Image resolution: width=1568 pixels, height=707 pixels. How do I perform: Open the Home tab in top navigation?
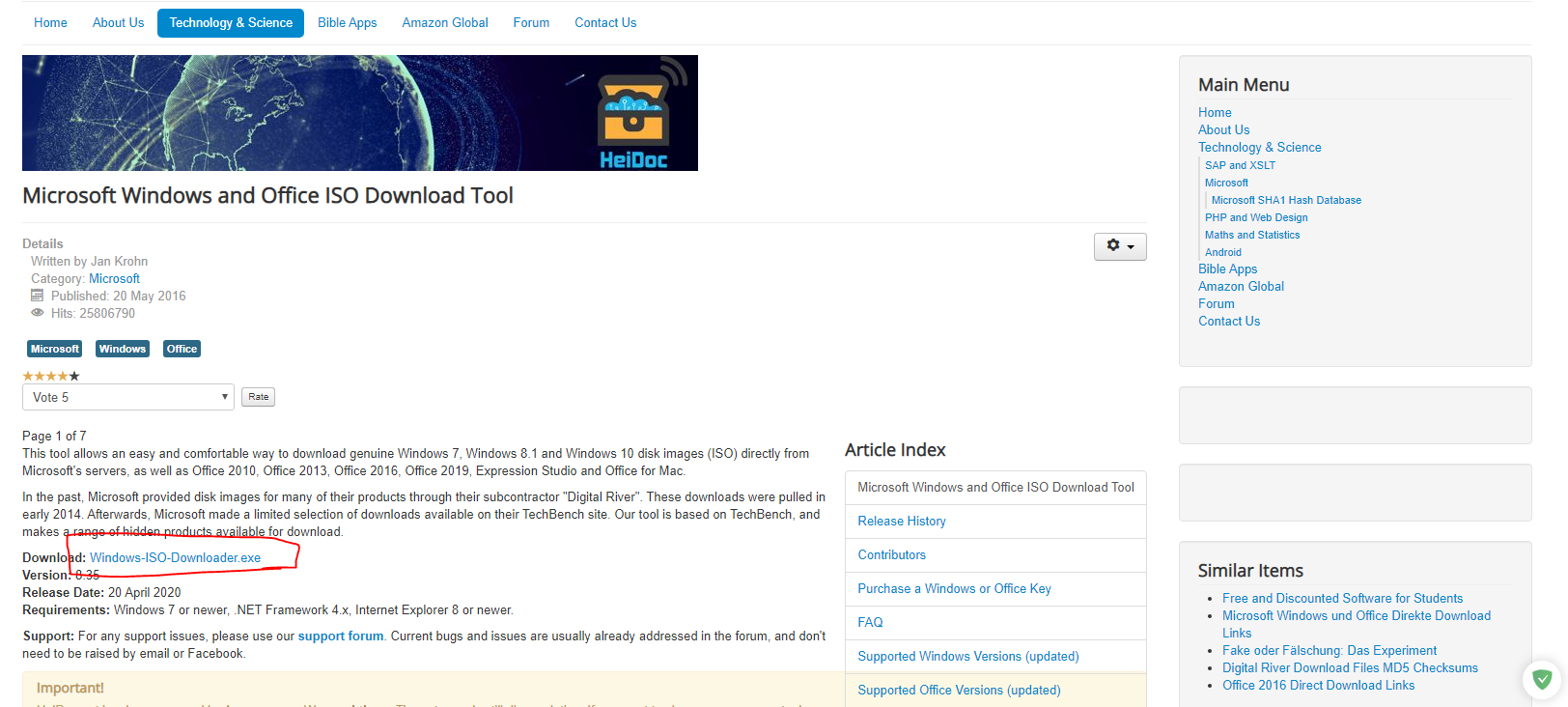coord(50,22)
